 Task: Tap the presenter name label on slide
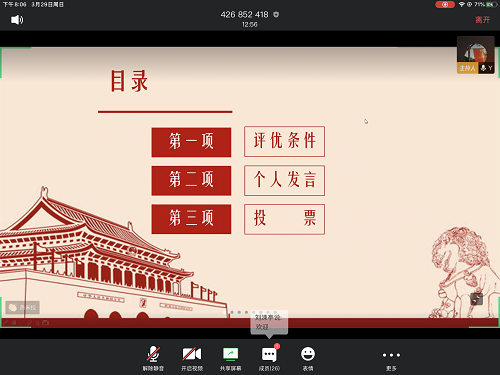[23, 307]
